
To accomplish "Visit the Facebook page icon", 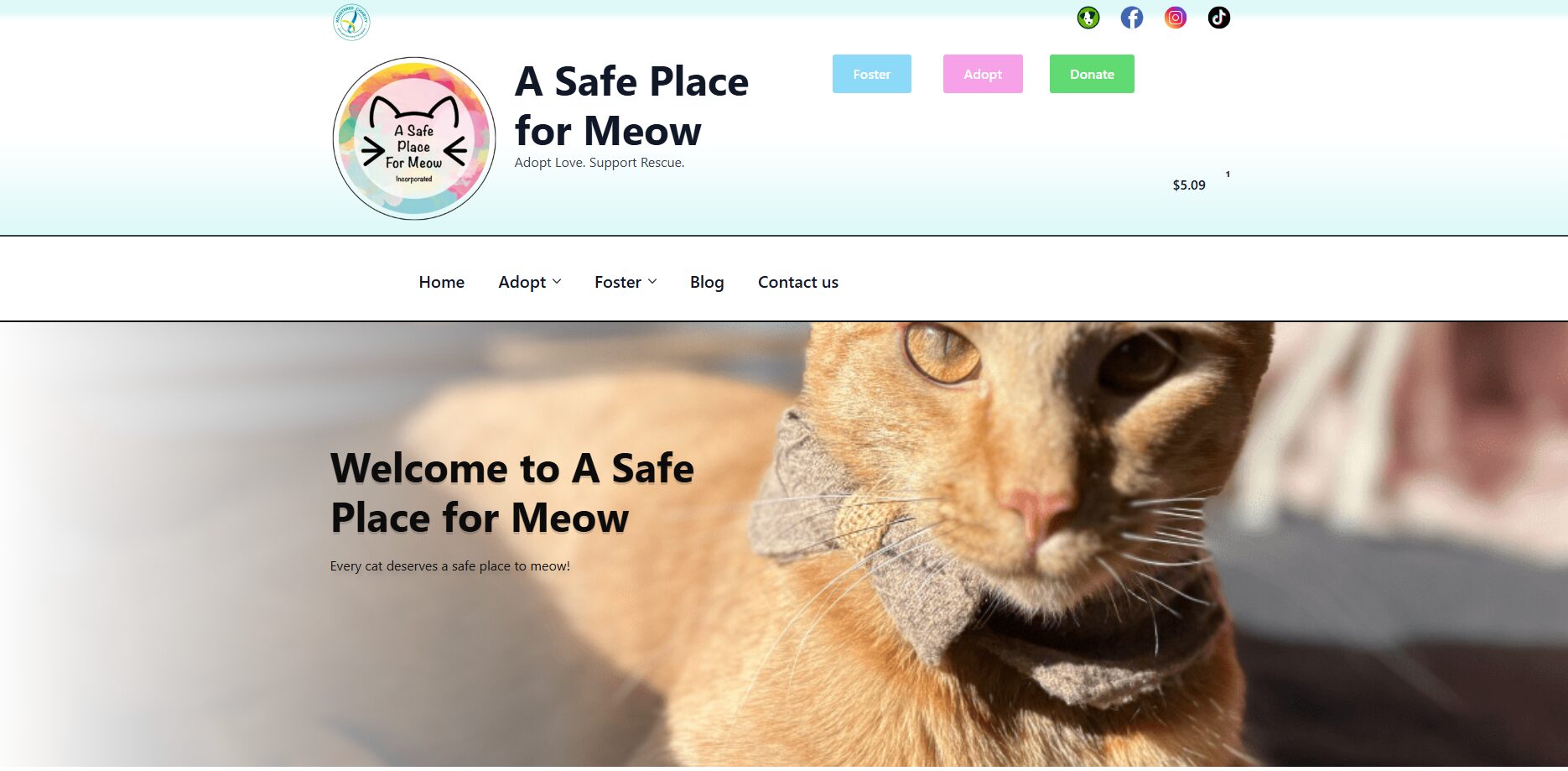I will (x=1132, y=18).
